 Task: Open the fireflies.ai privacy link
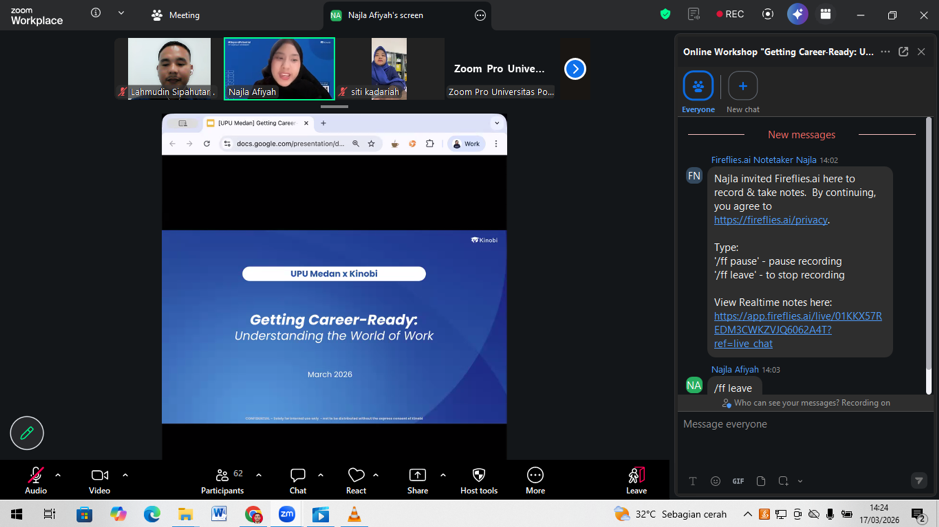pos(770,220)
